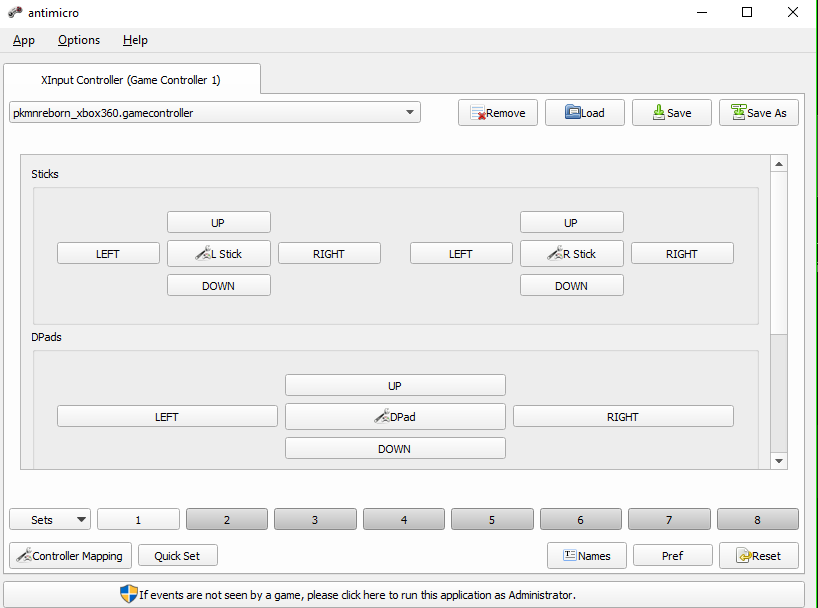Load a controller profile
The width and height of the screenshot is (818, 608).
coord(584,113)
